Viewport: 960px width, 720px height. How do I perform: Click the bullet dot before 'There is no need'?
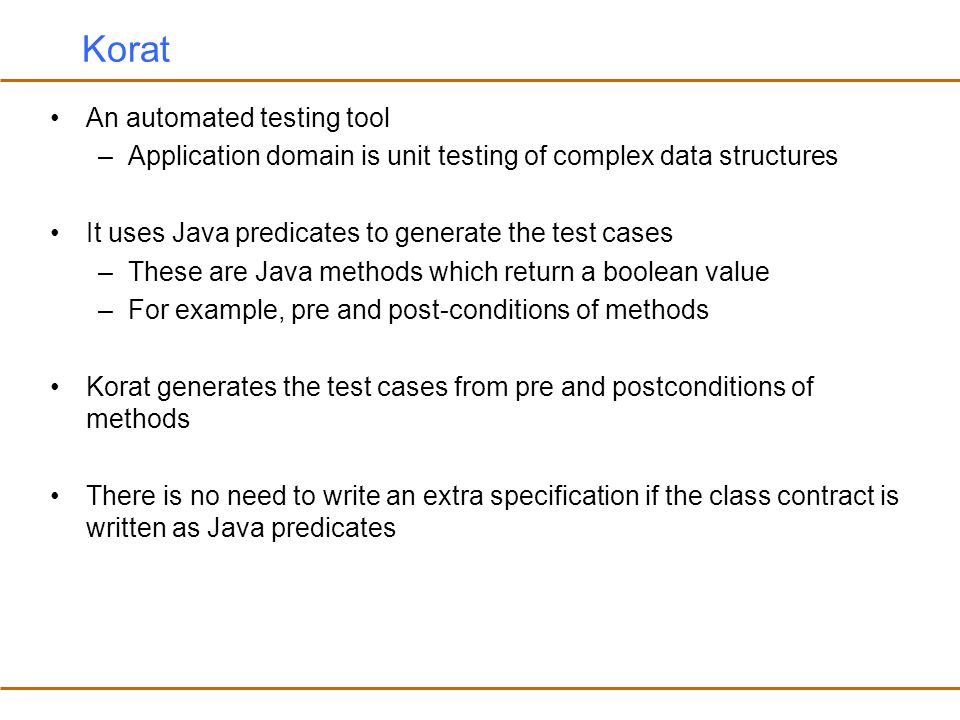[x=55, y=496]
